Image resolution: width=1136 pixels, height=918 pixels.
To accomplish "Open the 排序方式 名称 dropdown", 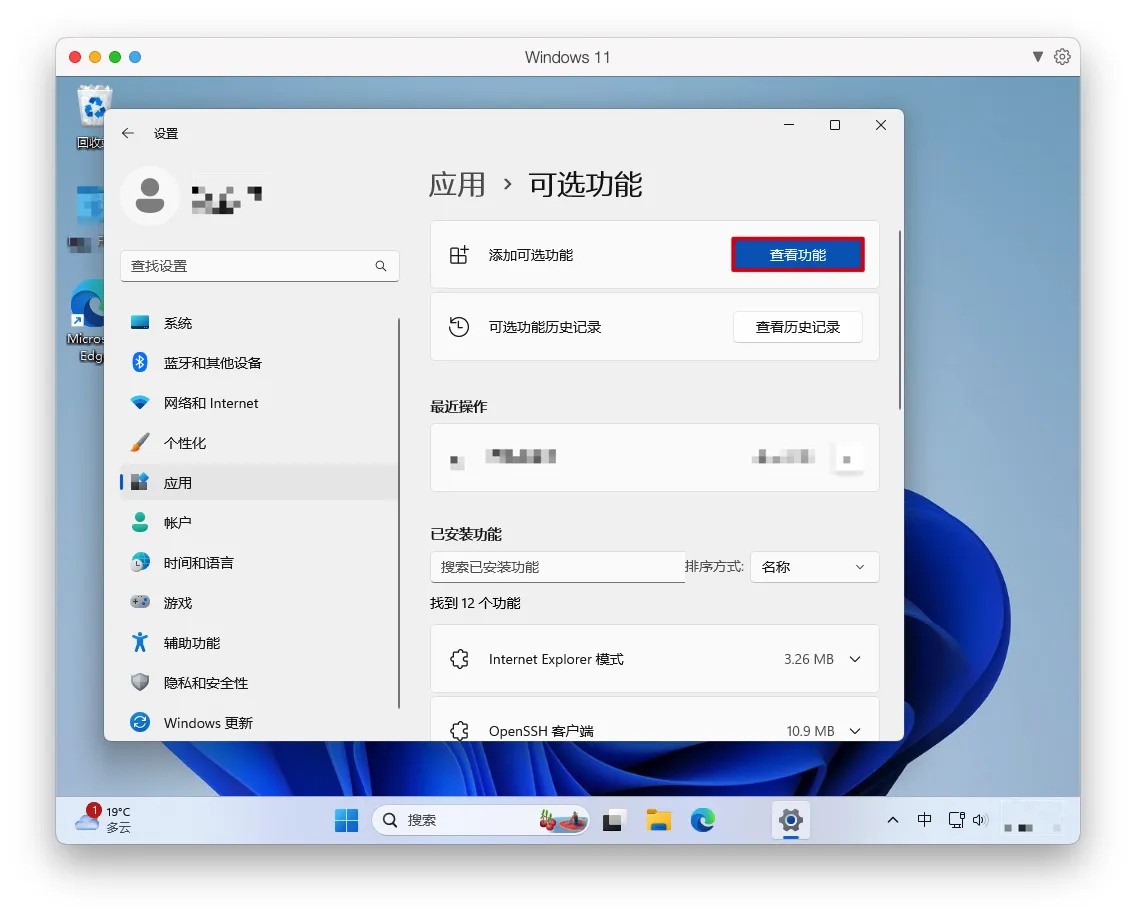I will tap(814, 567).
